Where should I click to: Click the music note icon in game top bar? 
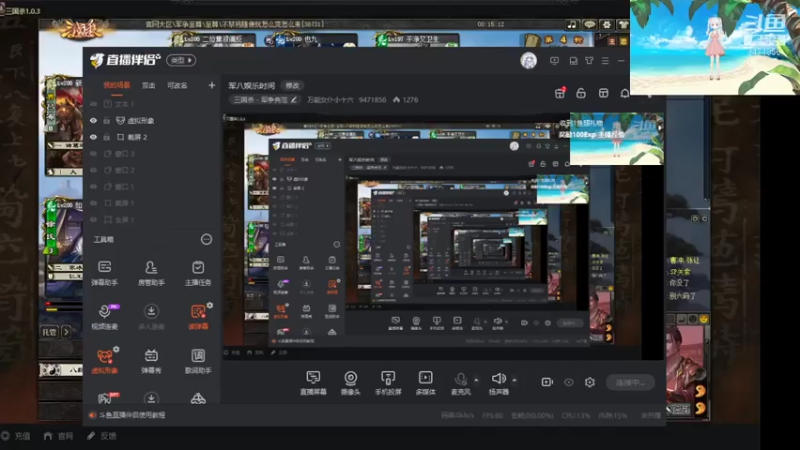point(572,24)
